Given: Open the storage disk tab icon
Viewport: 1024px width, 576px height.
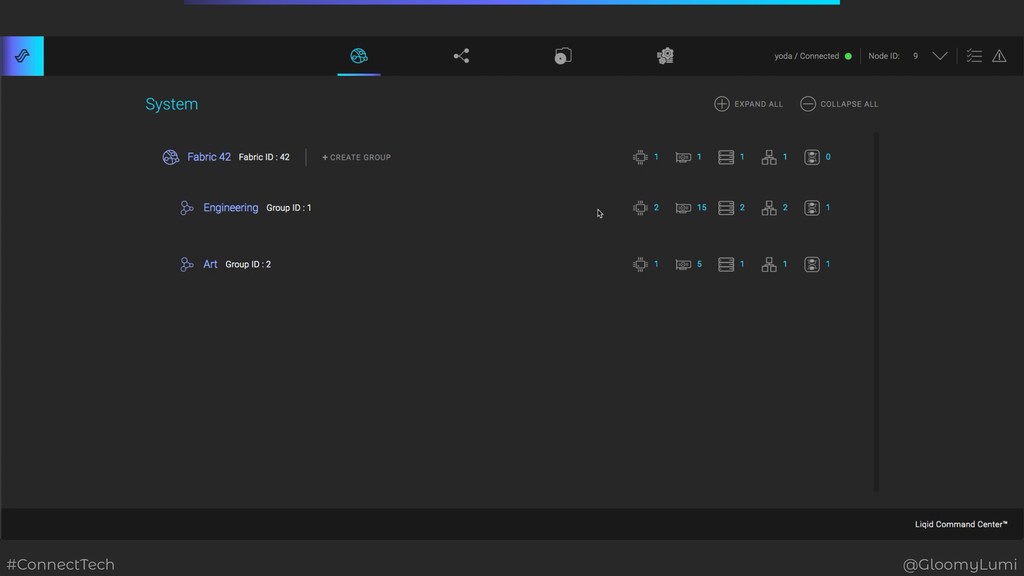Looking at the screenshot, I should tap(563, 56).
